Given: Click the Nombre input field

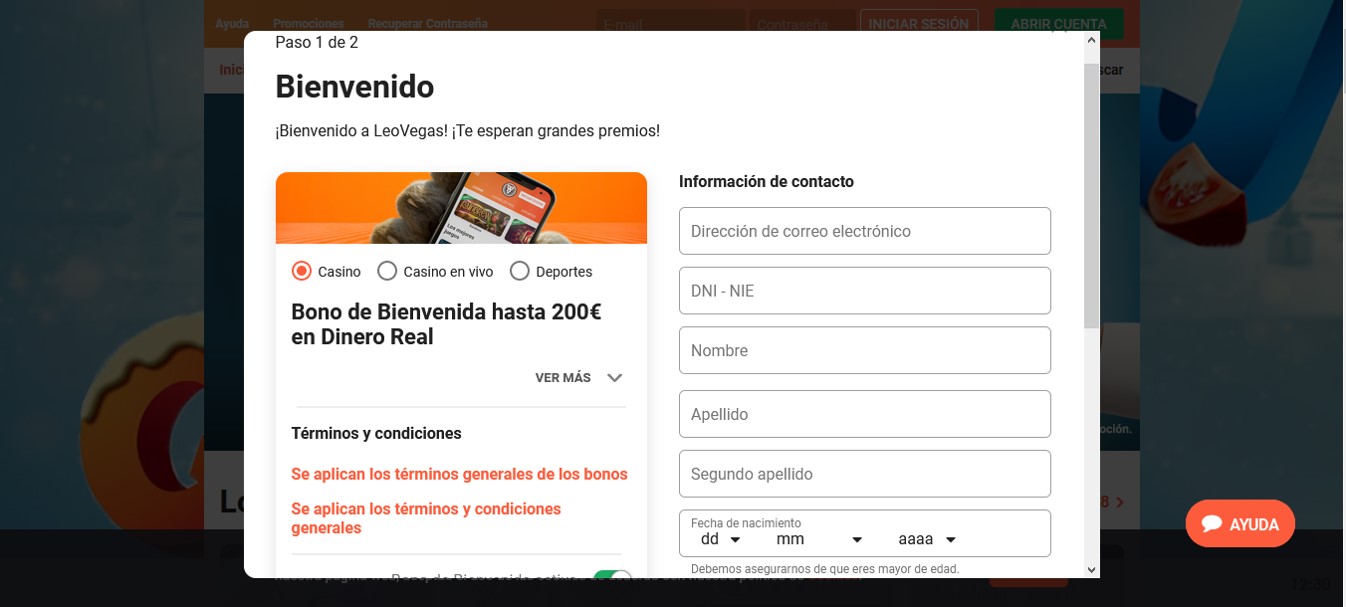Looking at the screenshot, I should tap(865, 351).
